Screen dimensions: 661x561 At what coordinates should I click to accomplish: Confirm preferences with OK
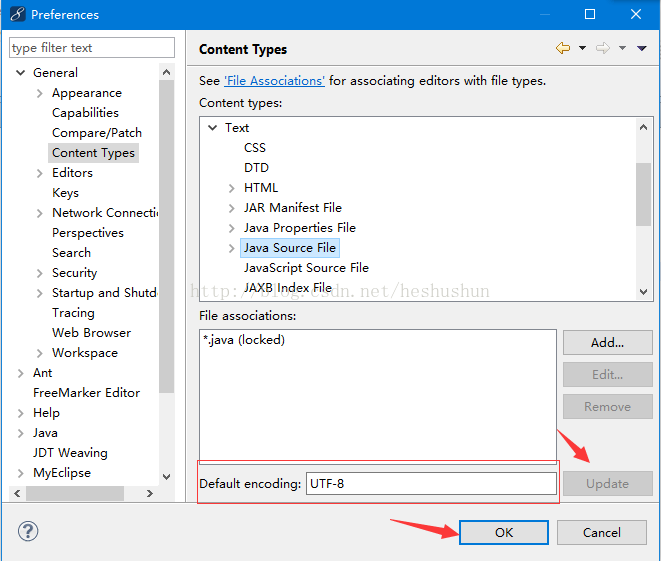tap(504, 532)
